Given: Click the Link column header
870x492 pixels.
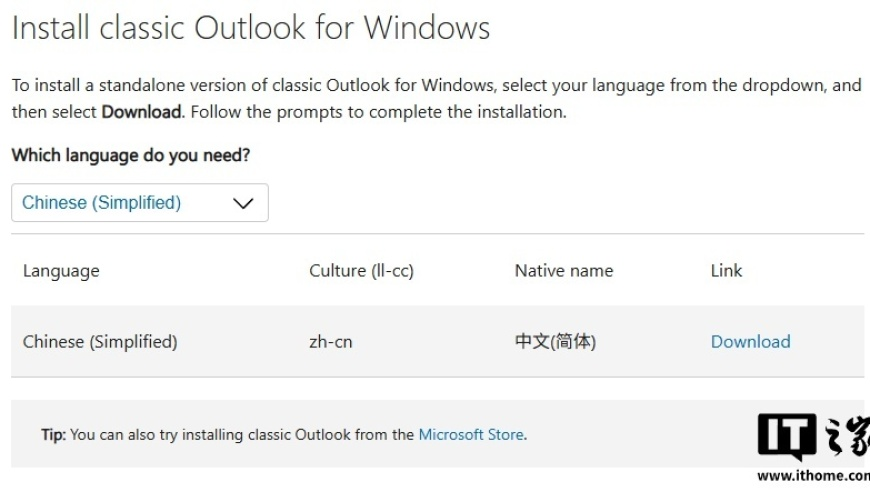Looking at the screenshot, I should pos(726,271).
